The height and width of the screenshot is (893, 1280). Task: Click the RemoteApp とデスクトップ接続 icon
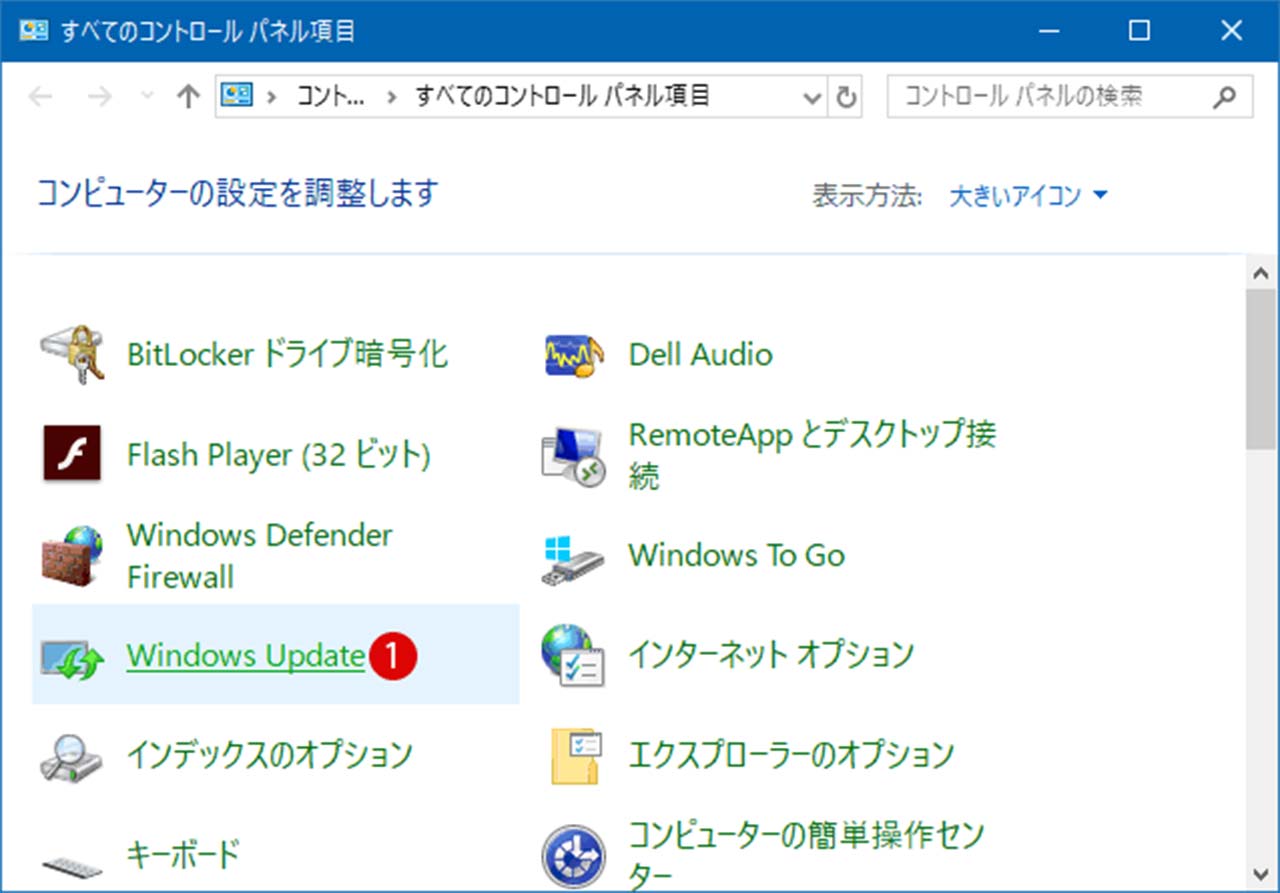[573, 456]
